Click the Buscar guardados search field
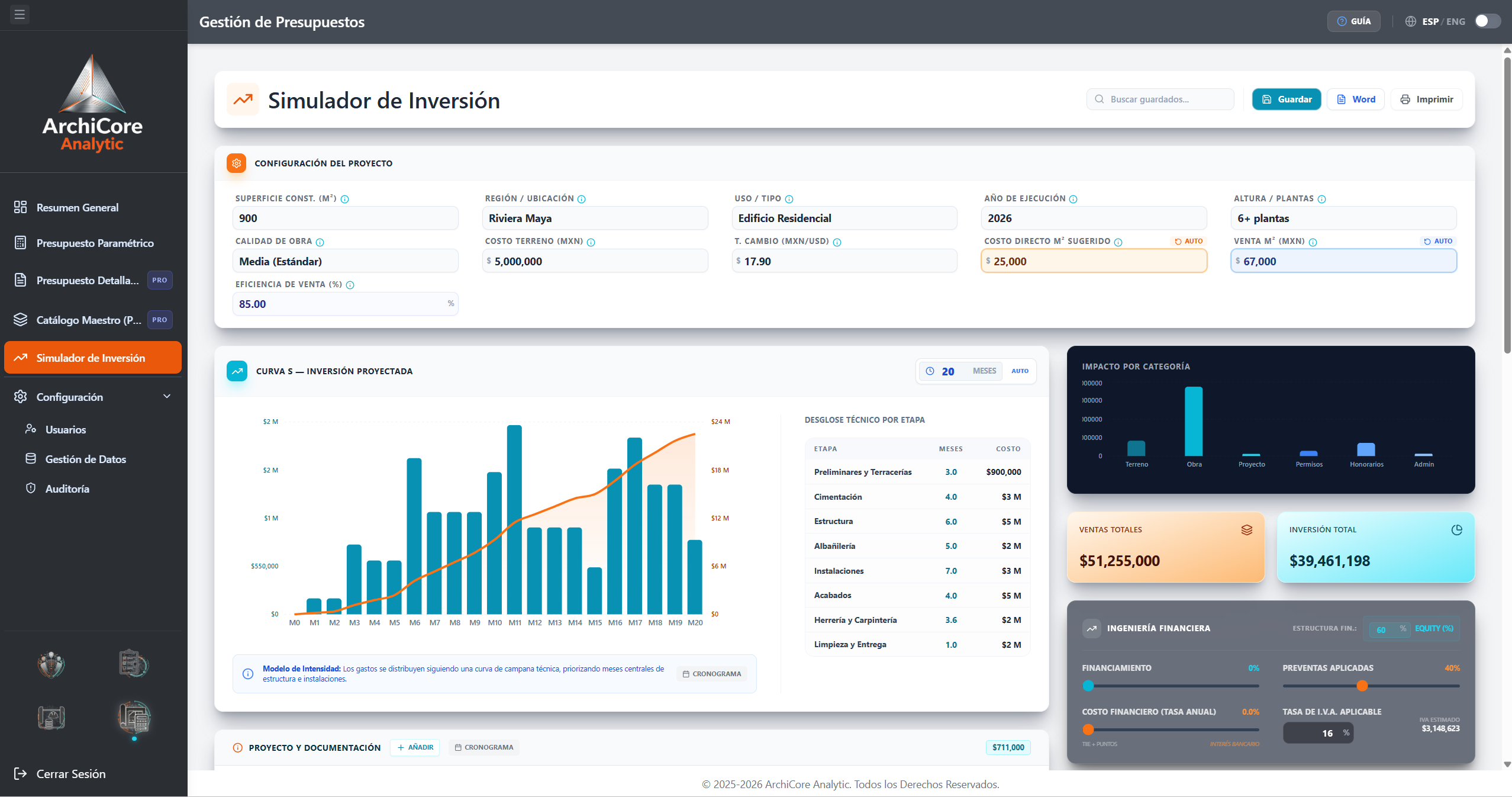Screen dimensions: 1512x797 (x=1160, y=99)
